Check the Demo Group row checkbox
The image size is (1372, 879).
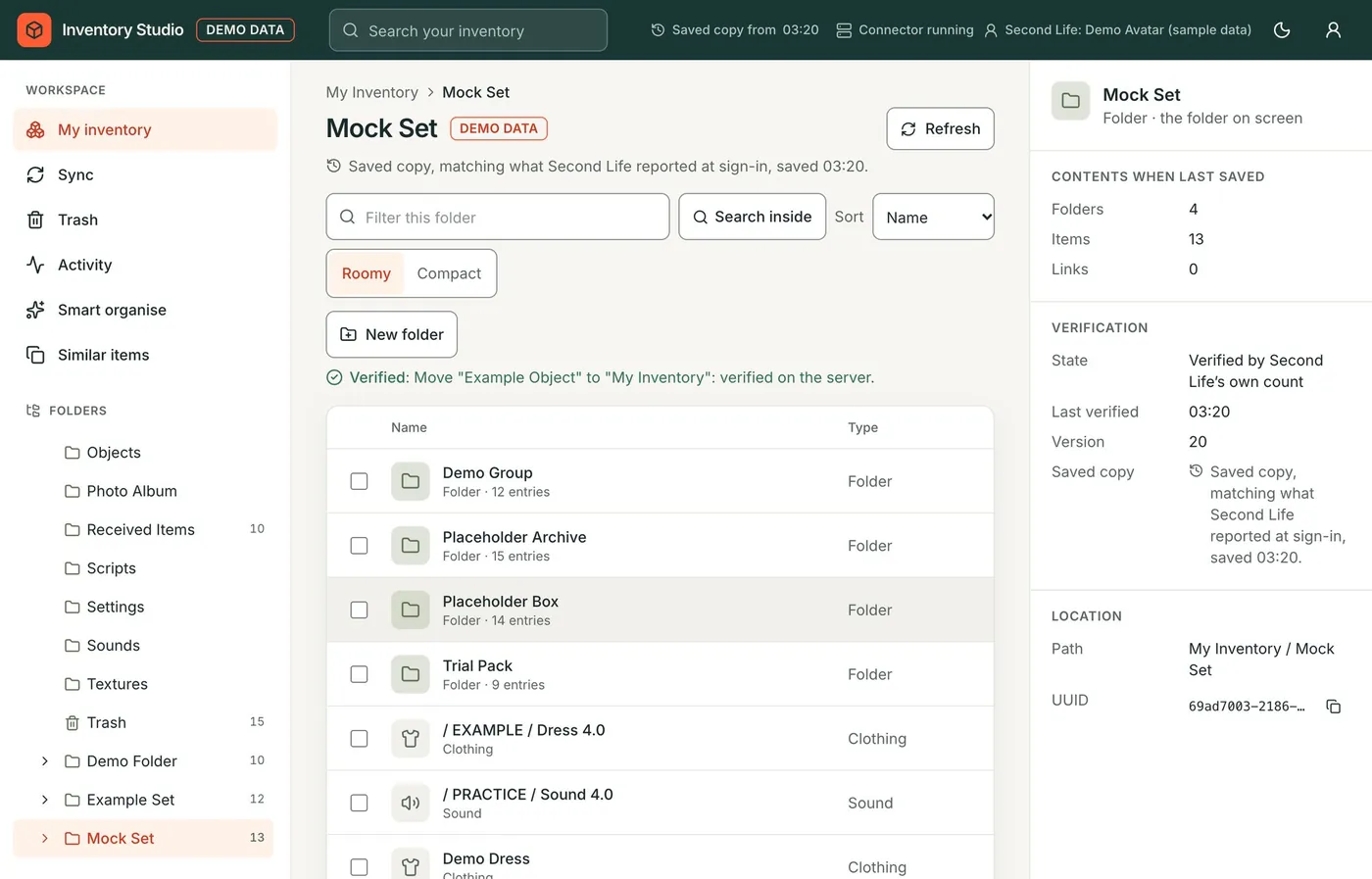click(x=360, y=481)
